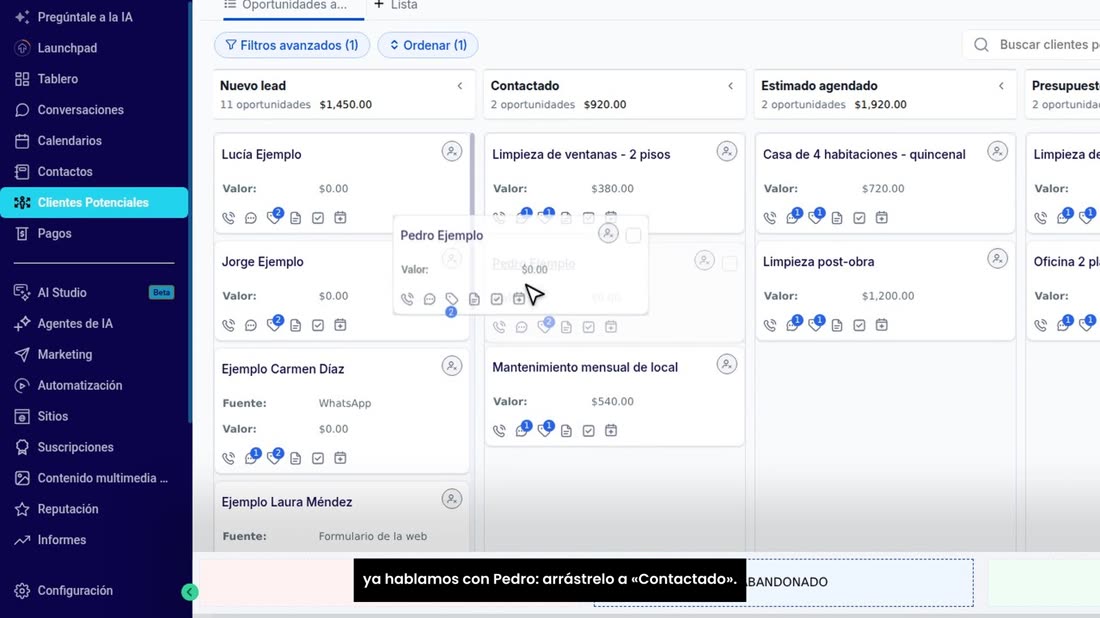Click the chat icon on Lucía Ejemplo card
Screen dimensions: 1100x618
251,218
